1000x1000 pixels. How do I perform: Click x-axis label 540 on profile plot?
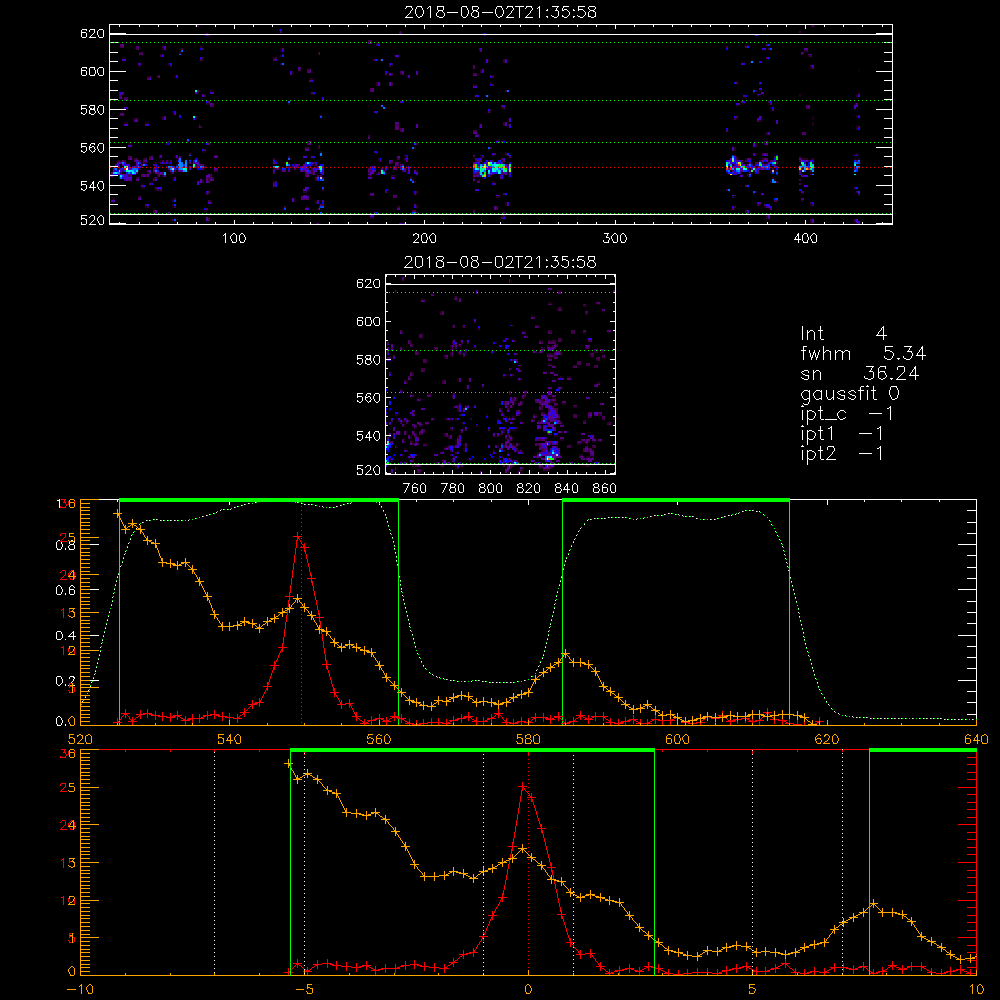(229, 740)
